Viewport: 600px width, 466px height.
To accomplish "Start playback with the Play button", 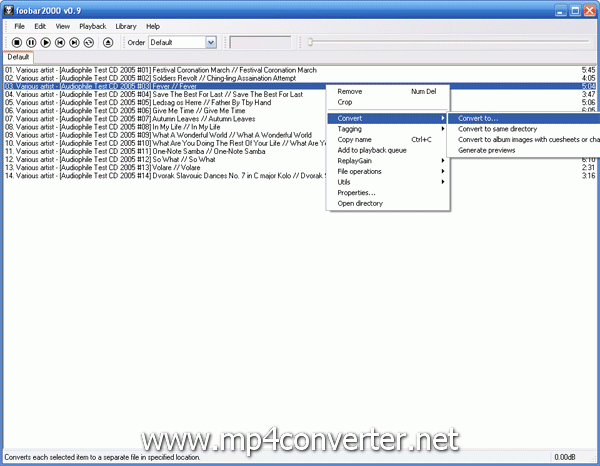I will tap(46, 43).
